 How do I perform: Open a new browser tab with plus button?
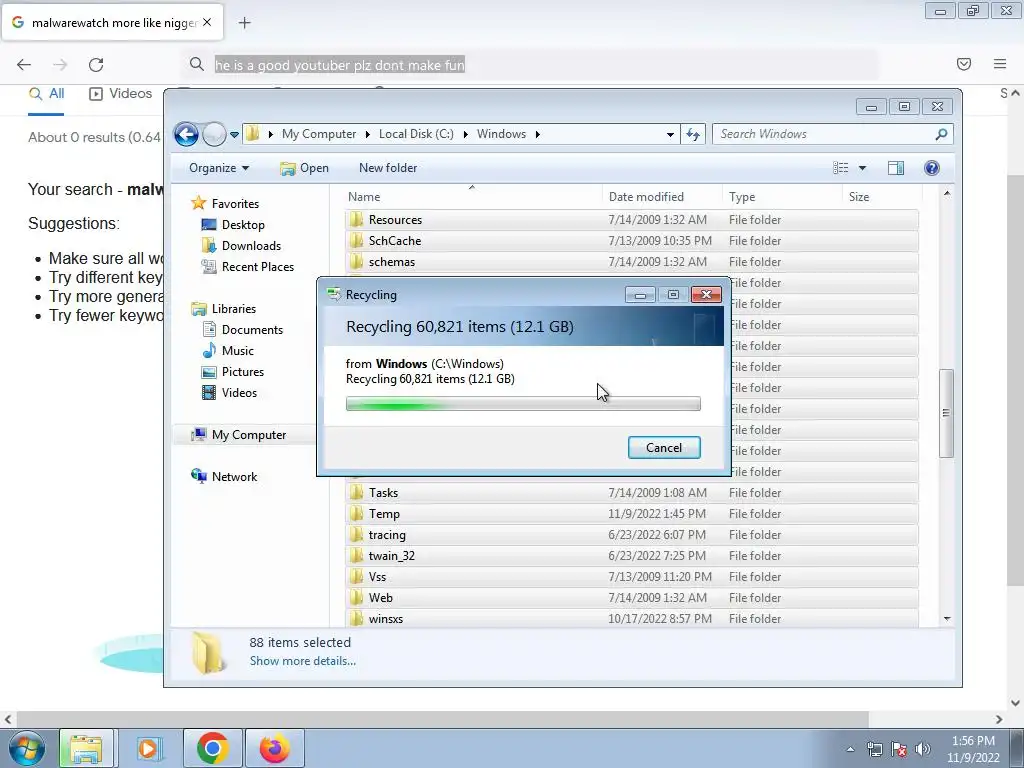(x=245, y=23)
